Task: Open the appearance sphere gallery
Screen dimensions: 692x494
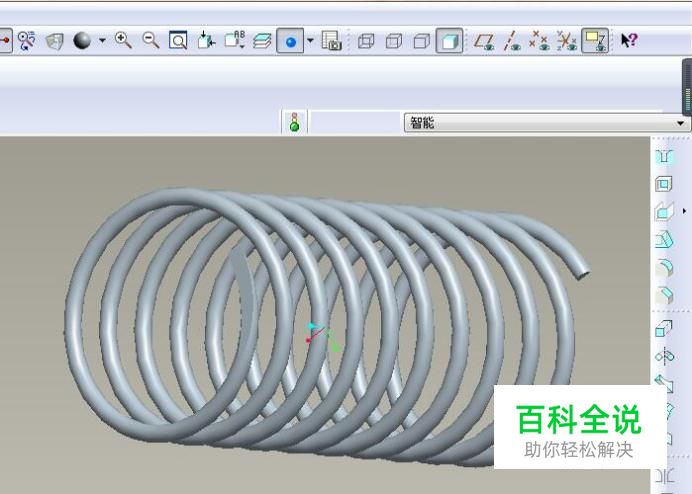Action: point(82,41)
